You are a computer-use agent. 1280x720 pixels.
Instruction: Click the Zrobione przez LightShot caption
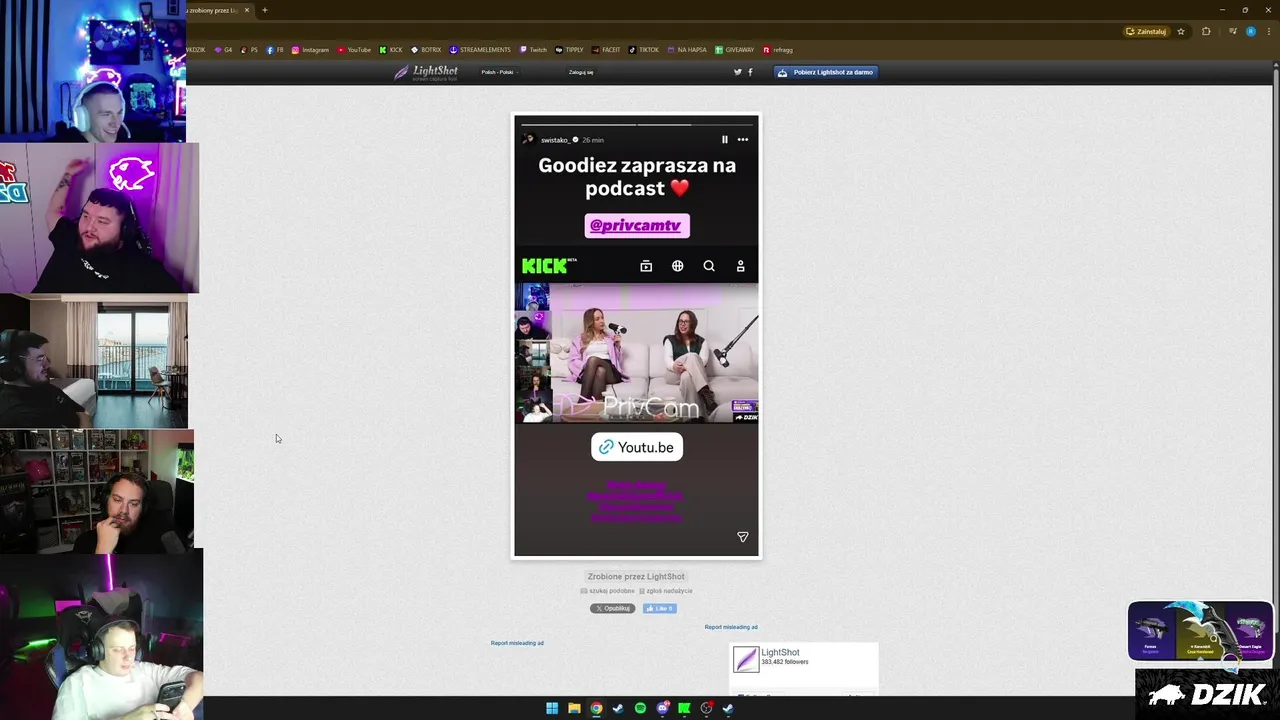636,576
